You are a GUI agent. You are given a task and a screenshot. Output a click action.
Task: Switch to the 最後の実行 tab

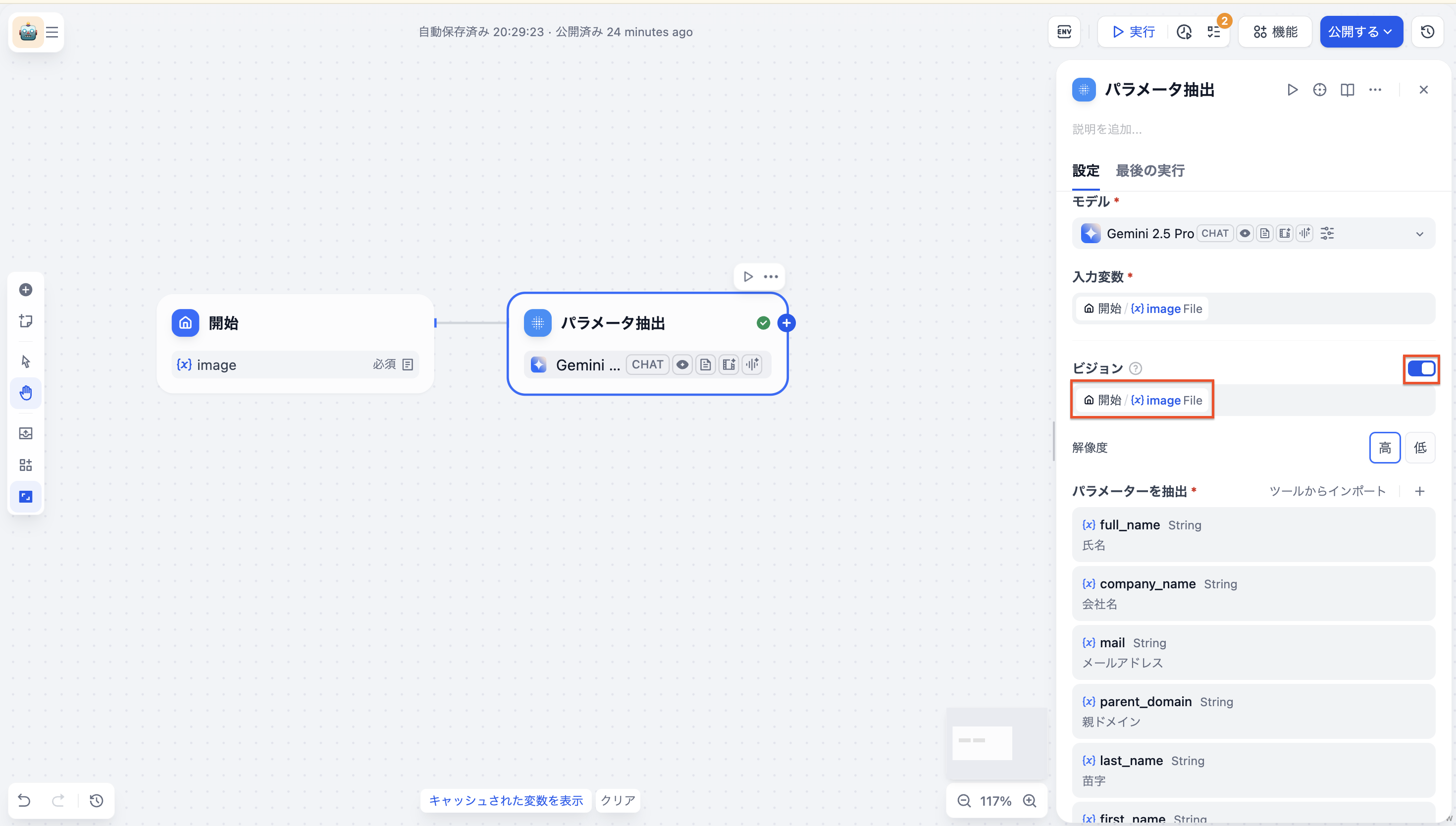1150,171
